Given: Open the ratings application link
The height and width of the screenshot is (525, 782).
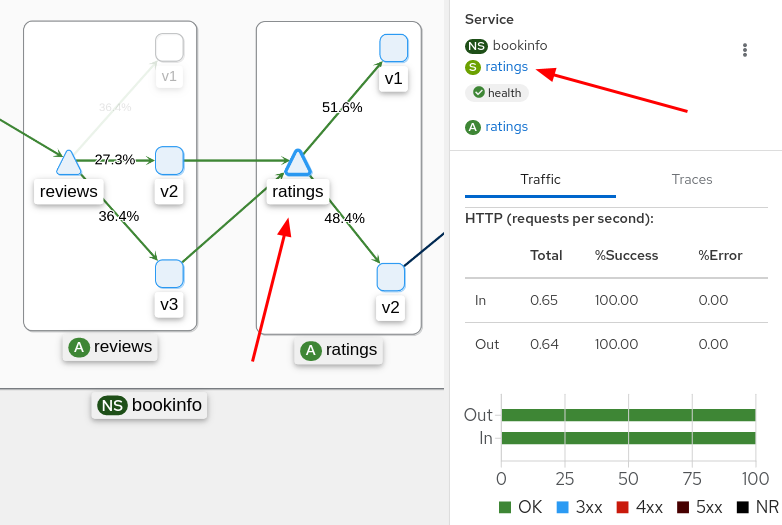Looking at the screenshot, I should (506, 127).
